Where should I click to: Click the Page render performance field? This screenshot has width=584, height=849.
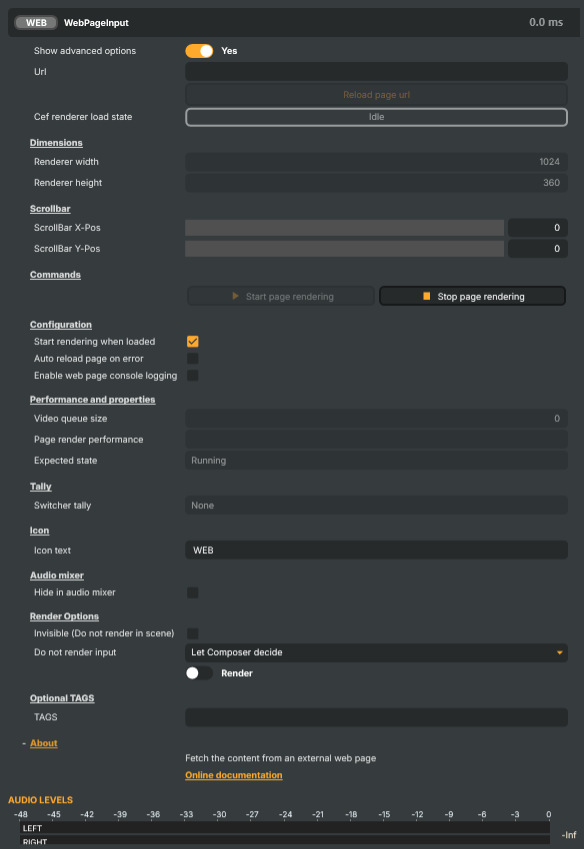(x=376, y=440)
